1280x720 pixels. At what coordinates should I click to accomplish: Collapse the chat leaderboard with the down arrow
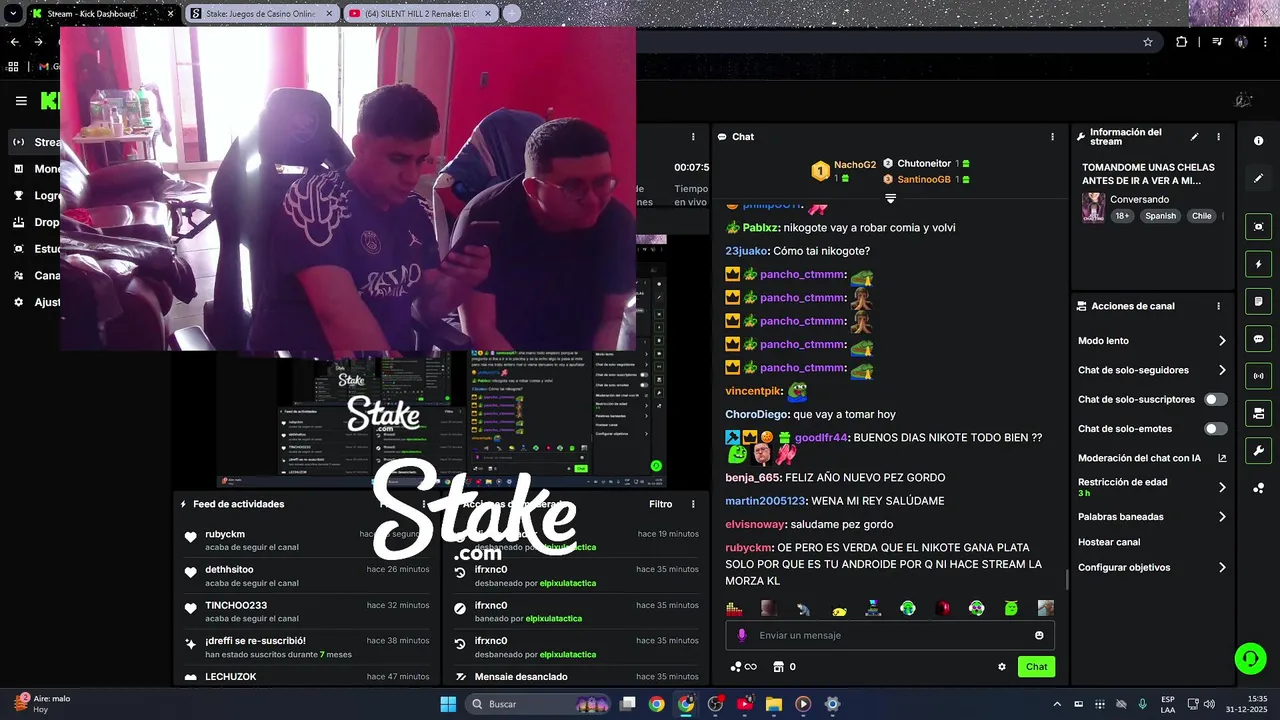[x=890, y=199]
